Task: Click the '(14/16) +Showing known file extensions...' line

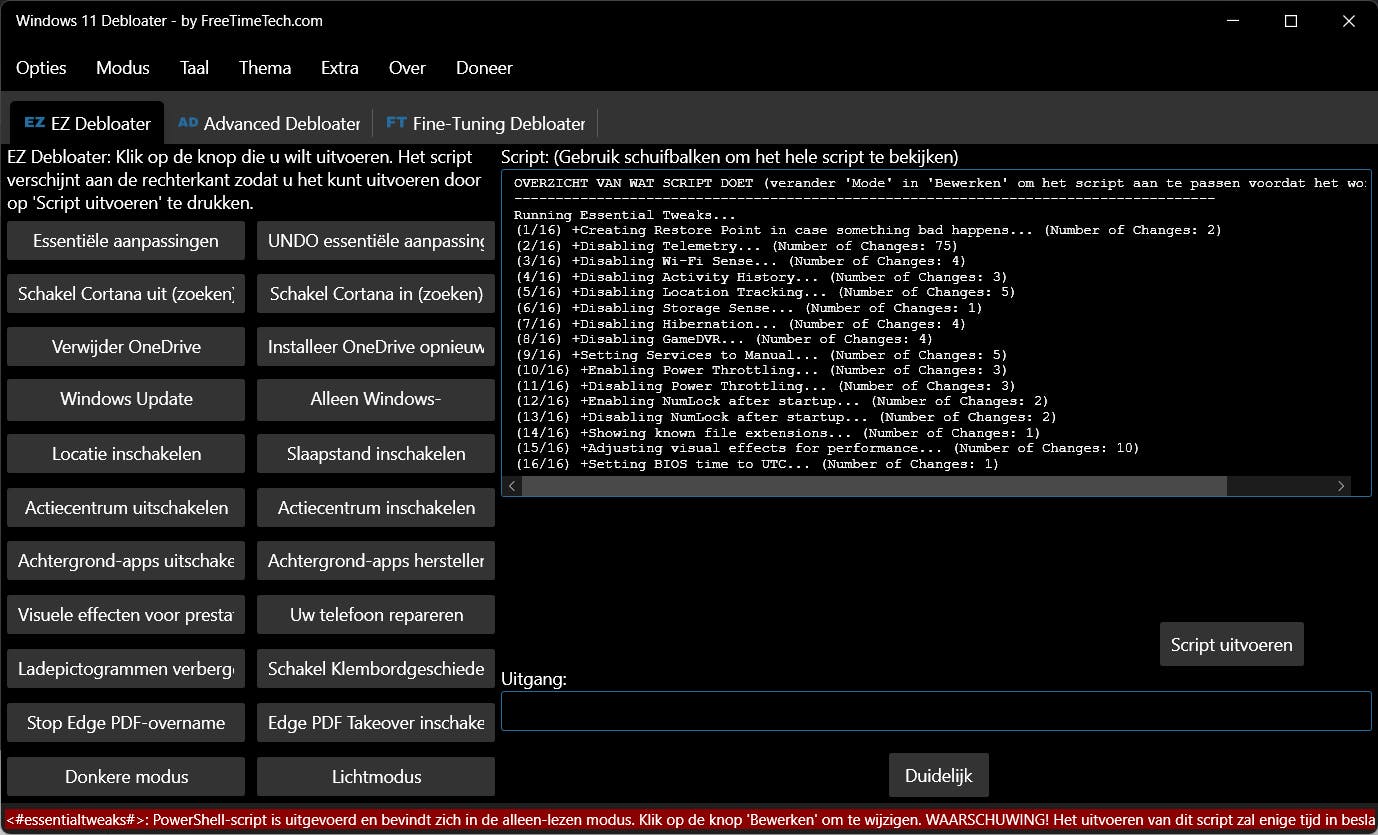Action: pyautogui.click(x=777, y=433)
